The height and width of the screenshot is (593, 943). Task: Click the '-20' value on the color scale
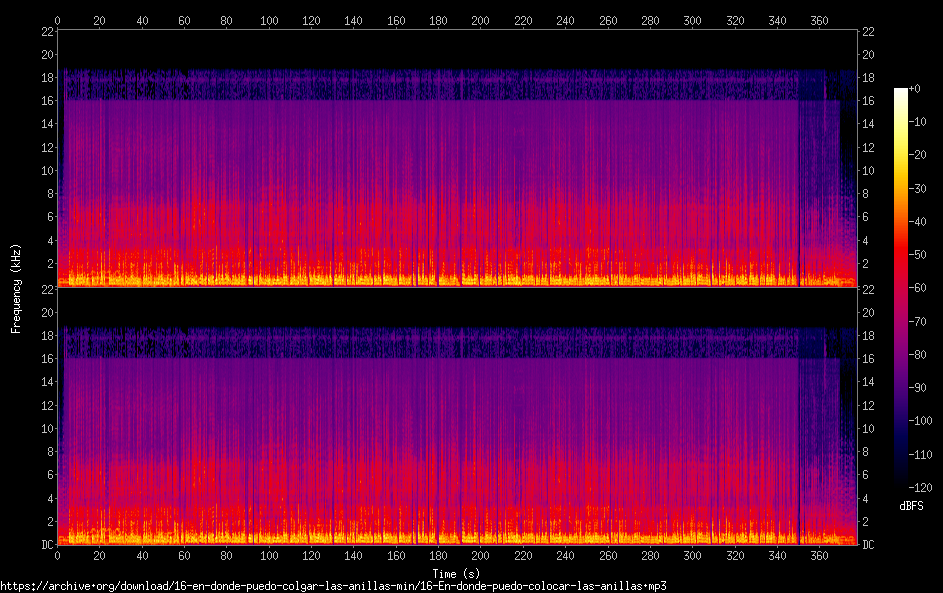pos(918,155)
